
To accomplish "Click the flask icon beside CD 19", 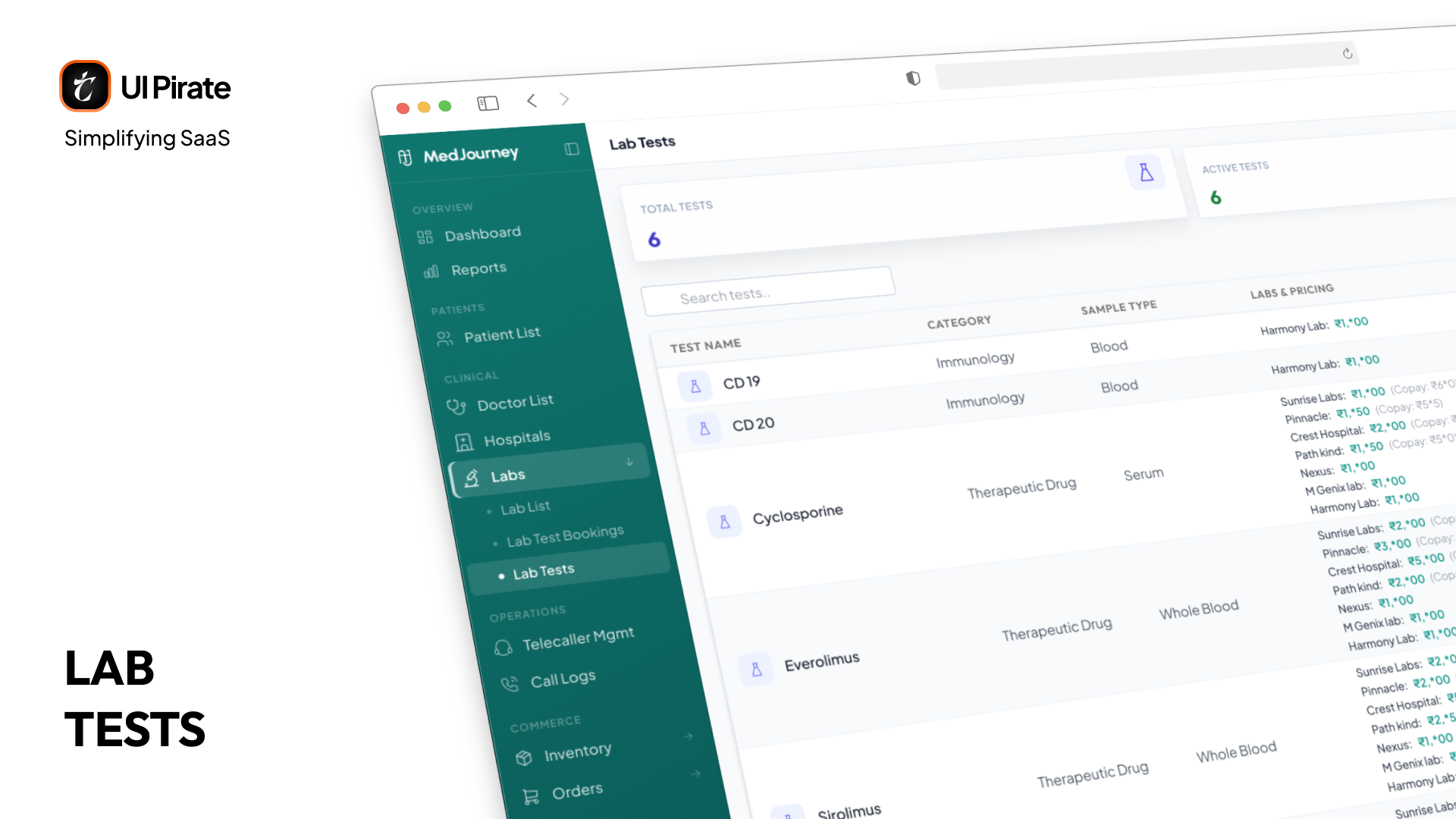I will click(695, 387).
